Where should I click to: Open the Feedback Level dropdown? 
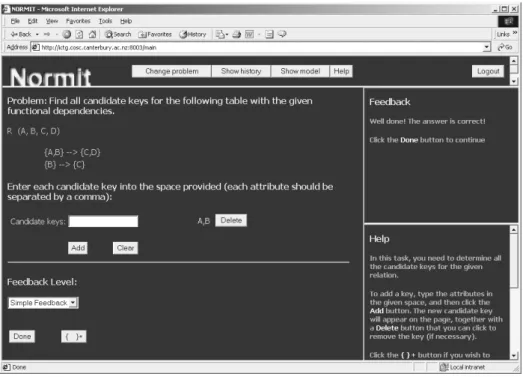coord(43,303)
